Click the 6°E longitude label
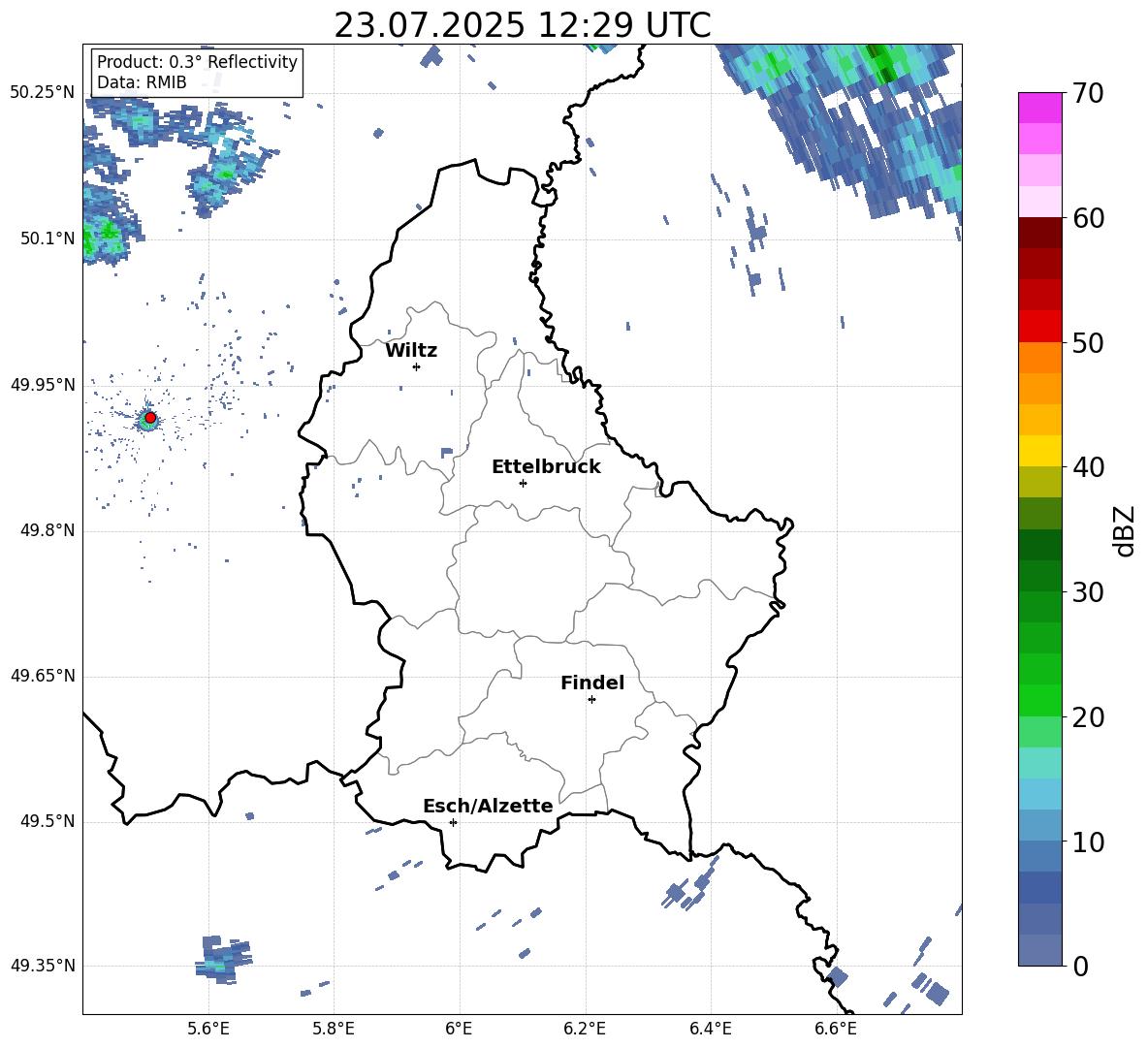Screen dimensions: 1148x1048 pos(459,1029)
